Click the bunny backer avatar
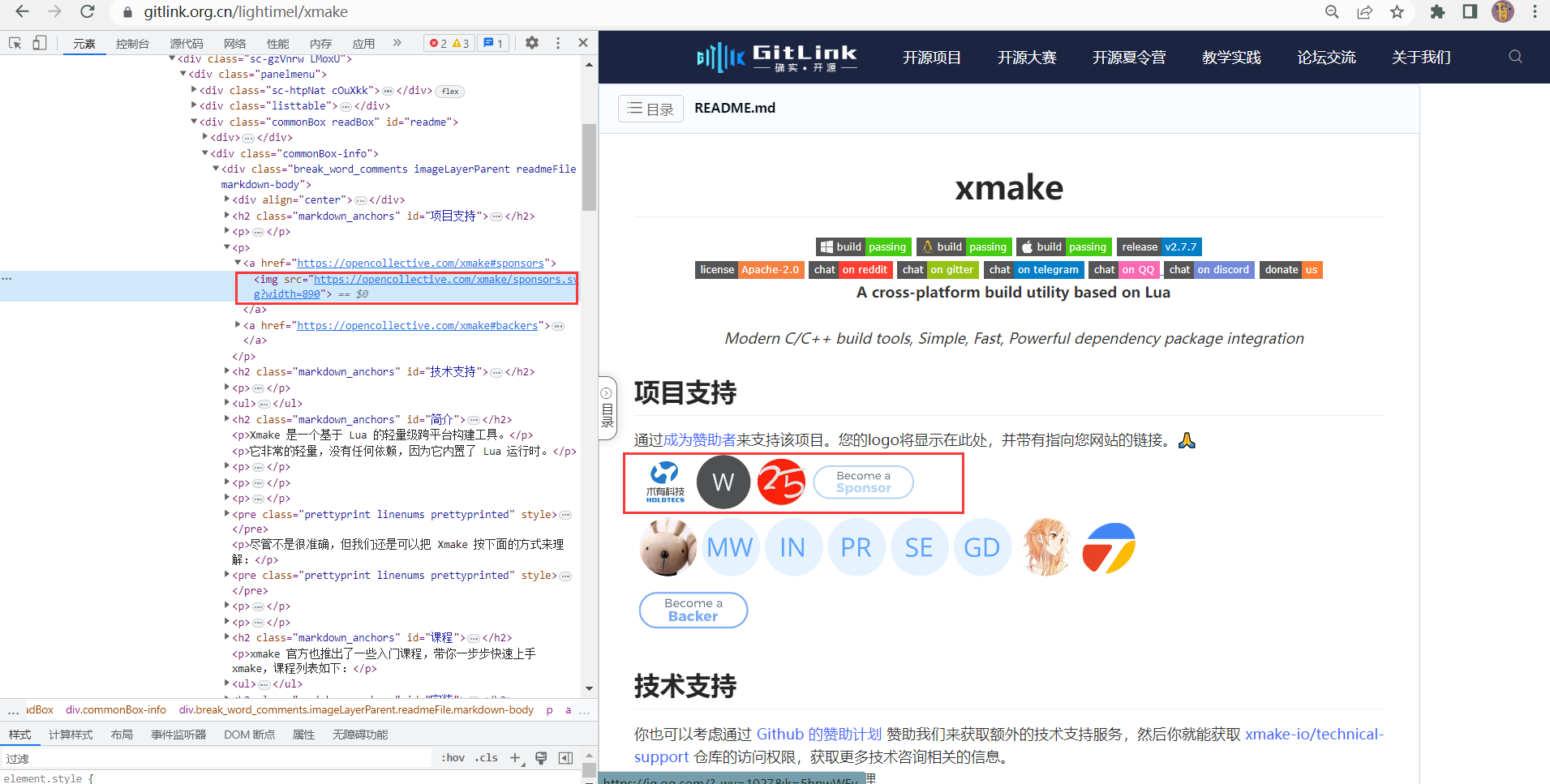Image resolution: width=1550 pixels, height=784 pixels. [668, 547]
